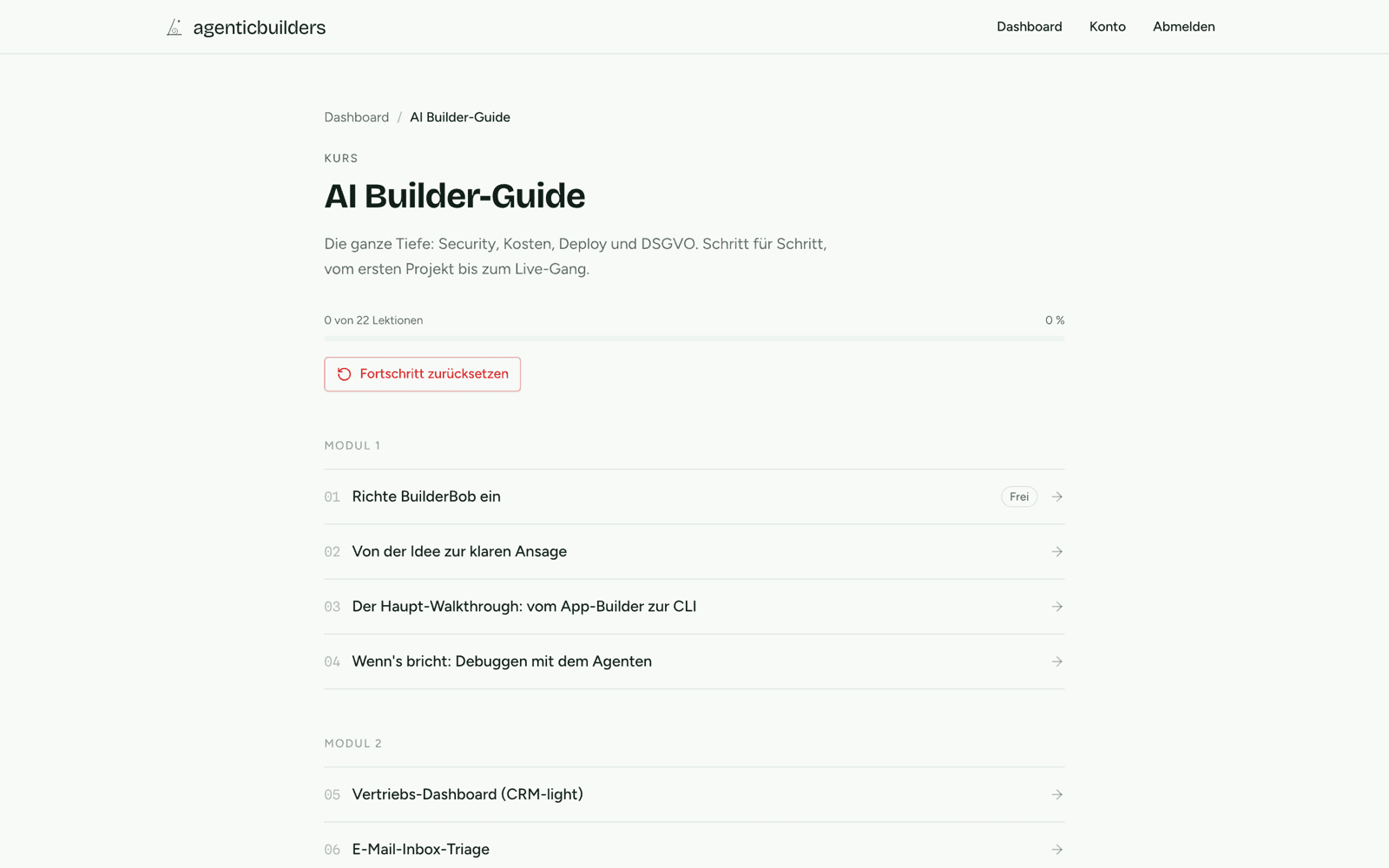This screenshot has width=1389, height=868.
Task: Go to Dashboard via the breadcrumb
Action: [x=357, y=117]
